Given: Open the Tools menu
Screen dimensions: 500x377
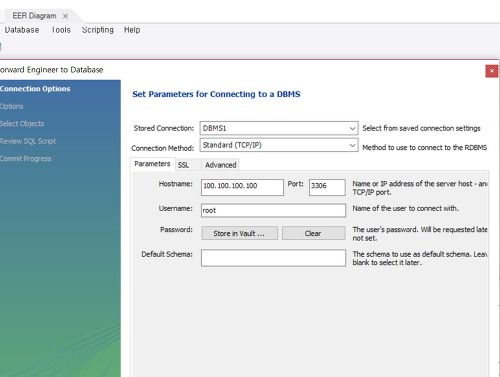Looking at the screenshot, I should coord(61,30).
